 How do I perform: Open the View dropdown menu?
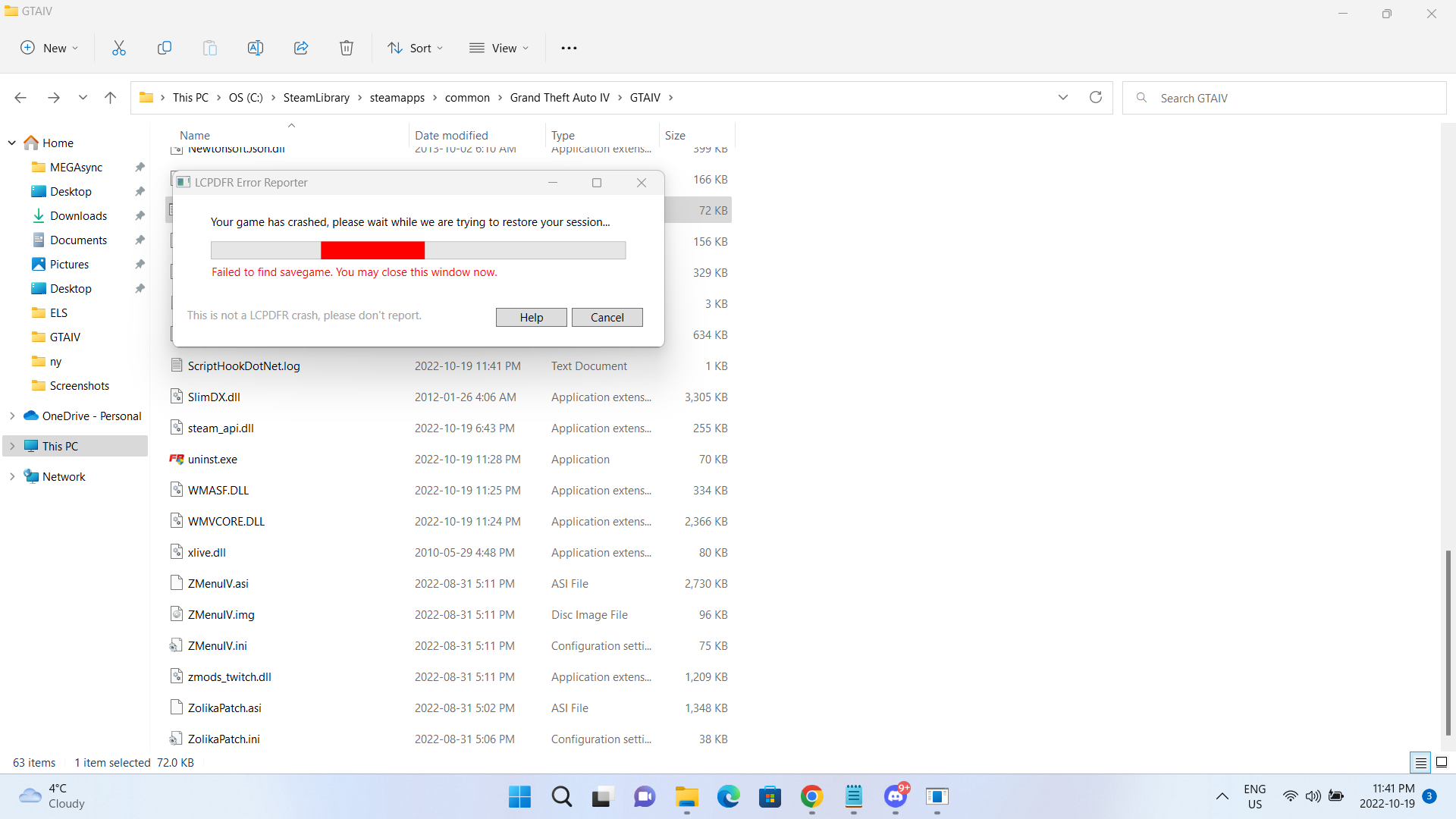click(499, 48)
